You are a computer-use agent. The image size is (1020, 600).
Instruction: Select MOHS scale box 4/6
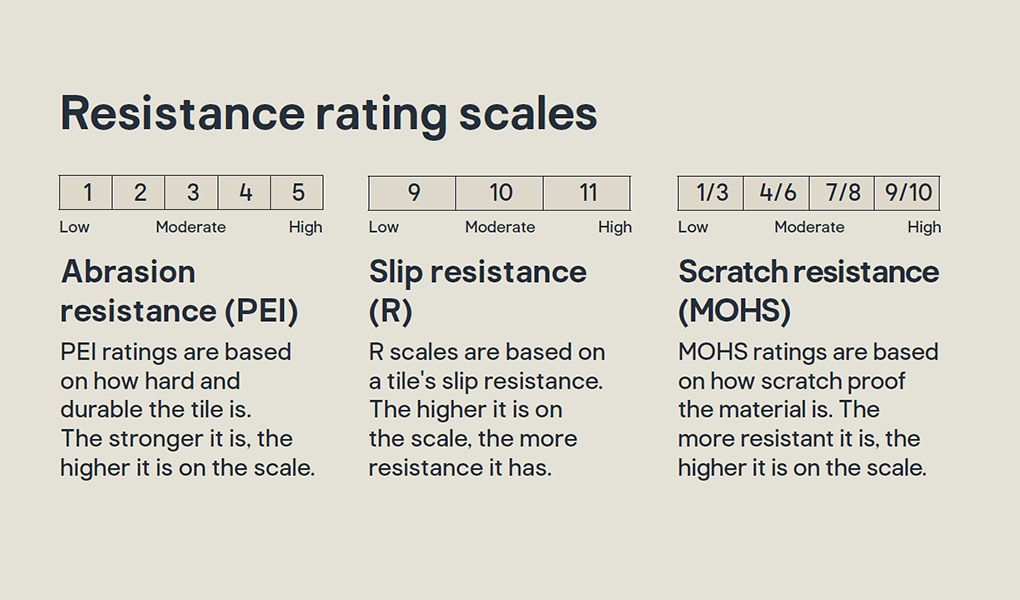click(x=777, y=193)
